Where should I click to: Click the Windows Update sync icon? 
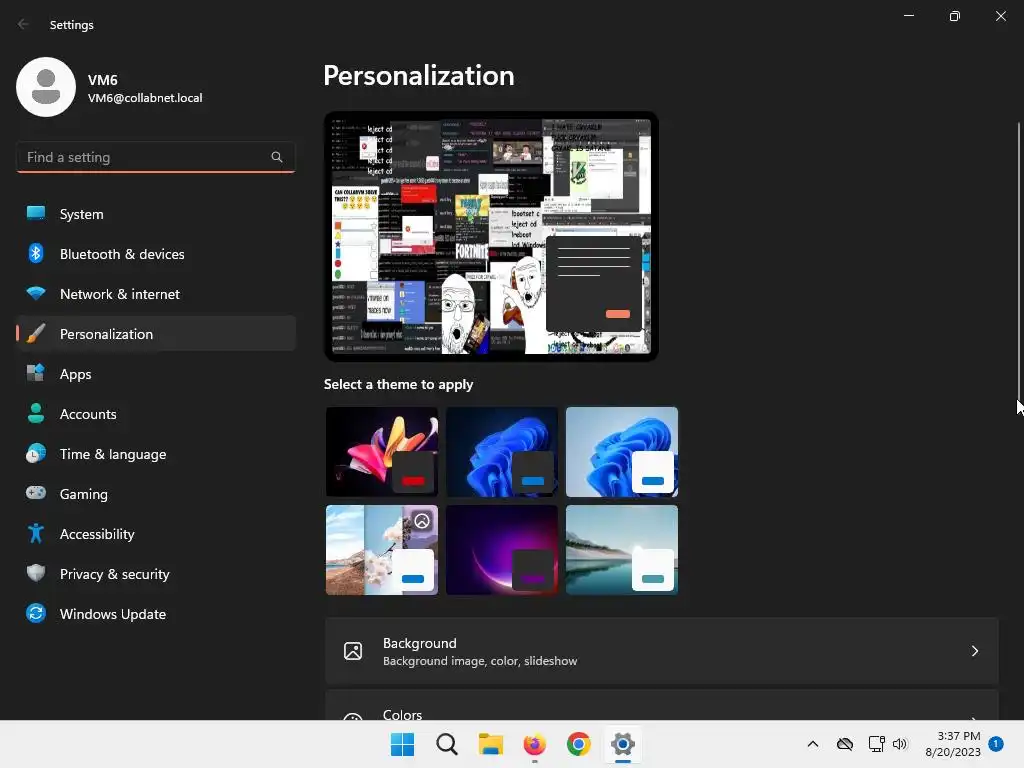pos(36,613)
